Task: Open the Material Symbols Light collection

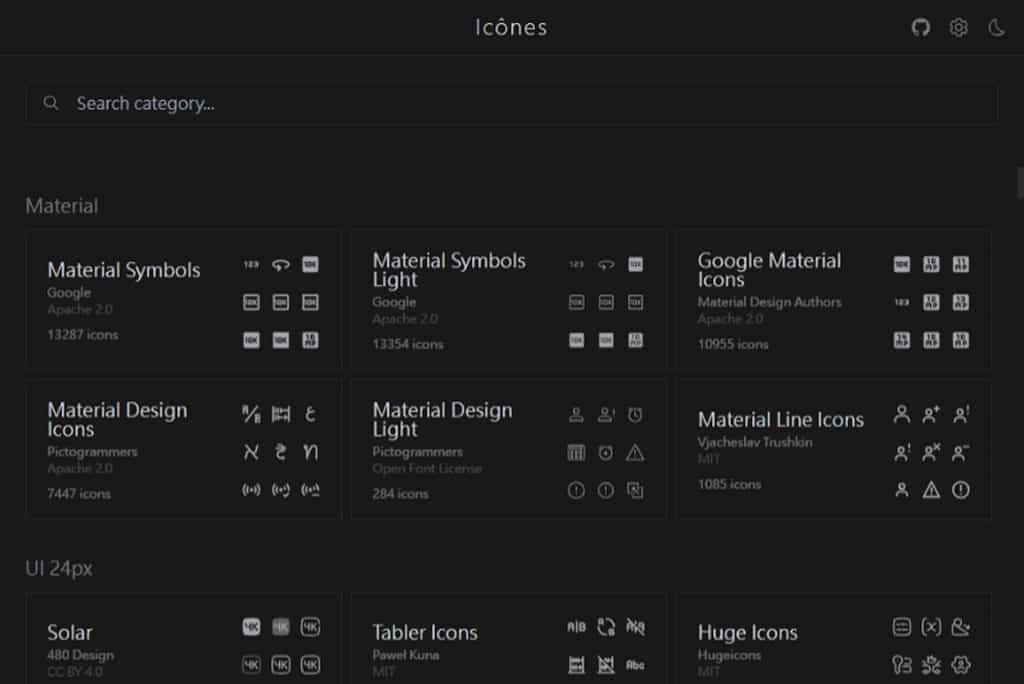Action: click(x=449, y=270)
